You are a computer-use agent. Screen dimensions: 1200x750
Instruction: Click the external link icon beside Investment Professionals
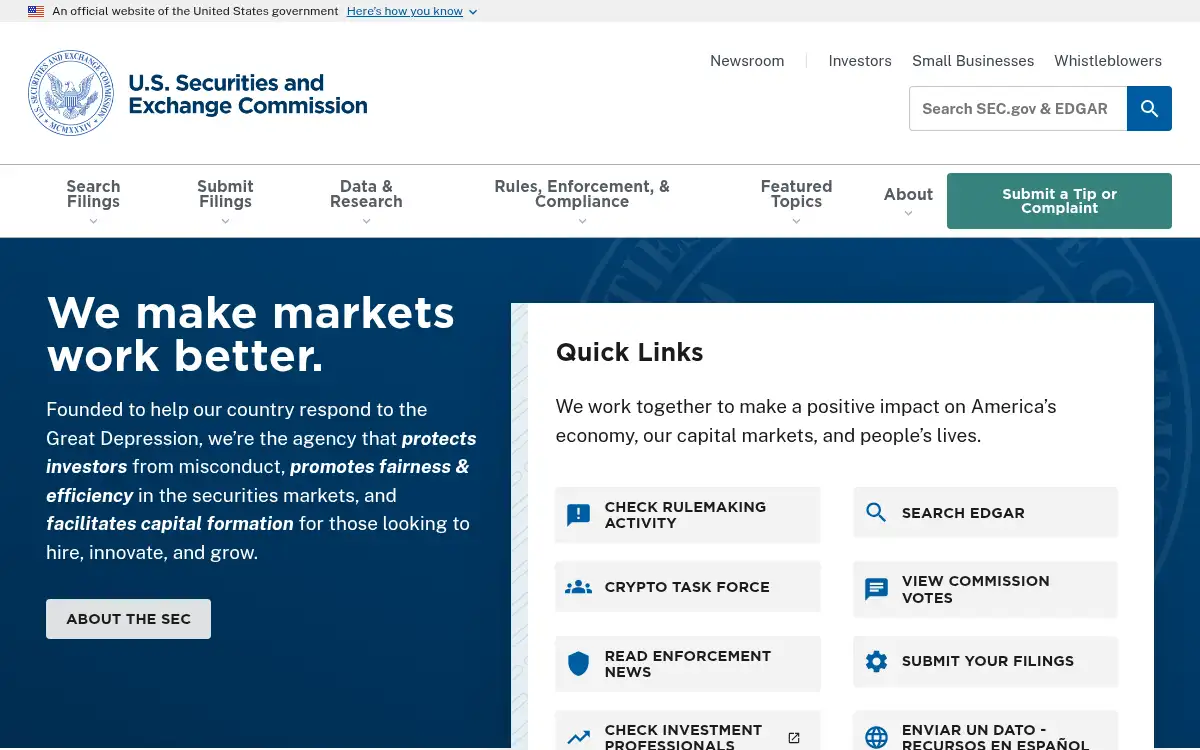coord(794,738)
